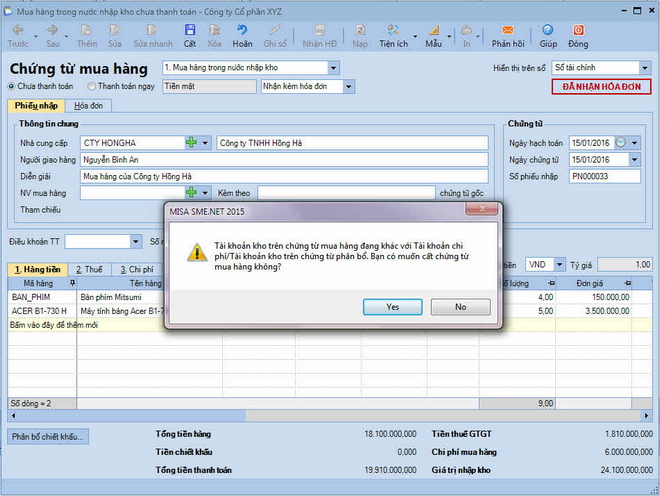Expand Điều khoản TT dropdown
The width and height of the screenshot is (660, 496).
[x=136, y=242]
